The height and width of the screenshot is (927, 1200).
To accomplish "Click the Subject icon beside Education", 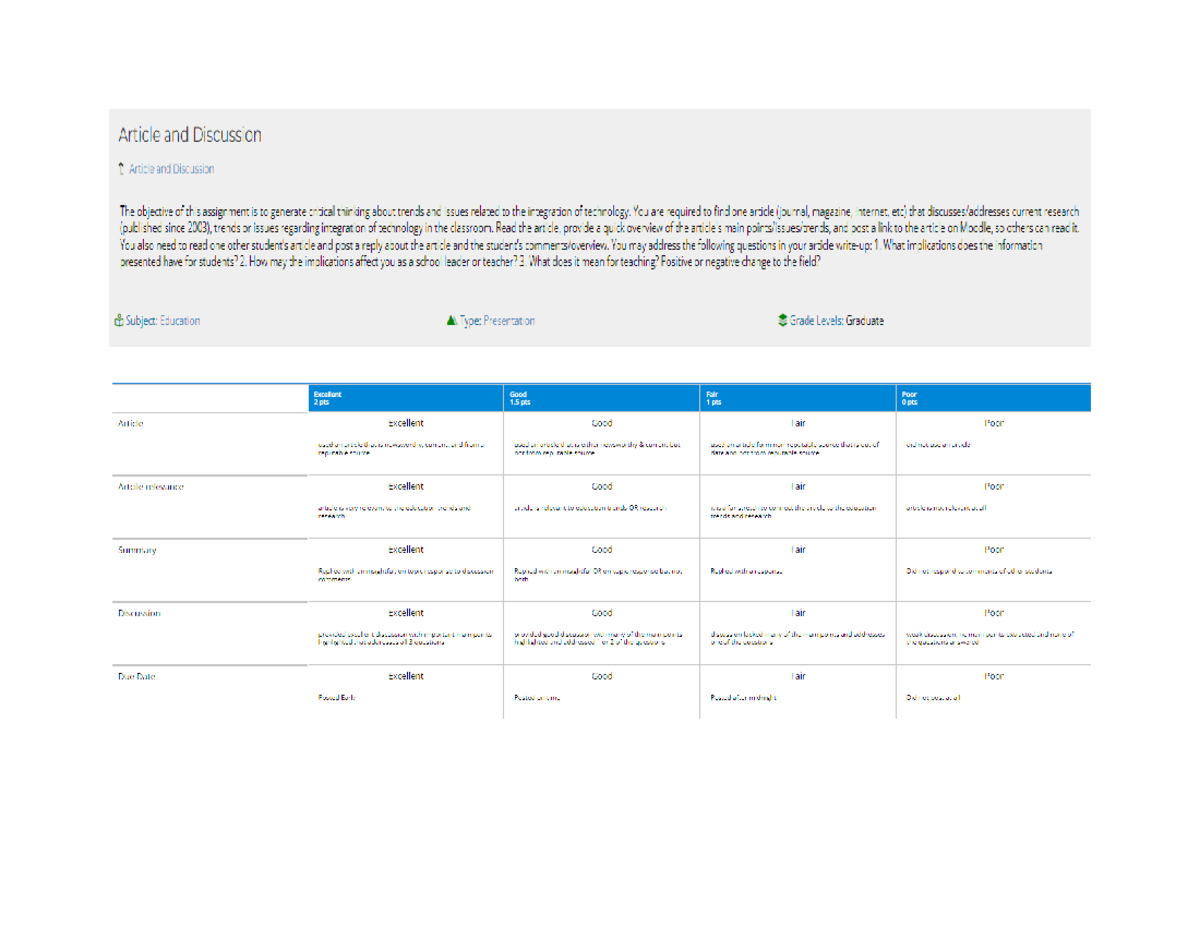I will [119, 321].
